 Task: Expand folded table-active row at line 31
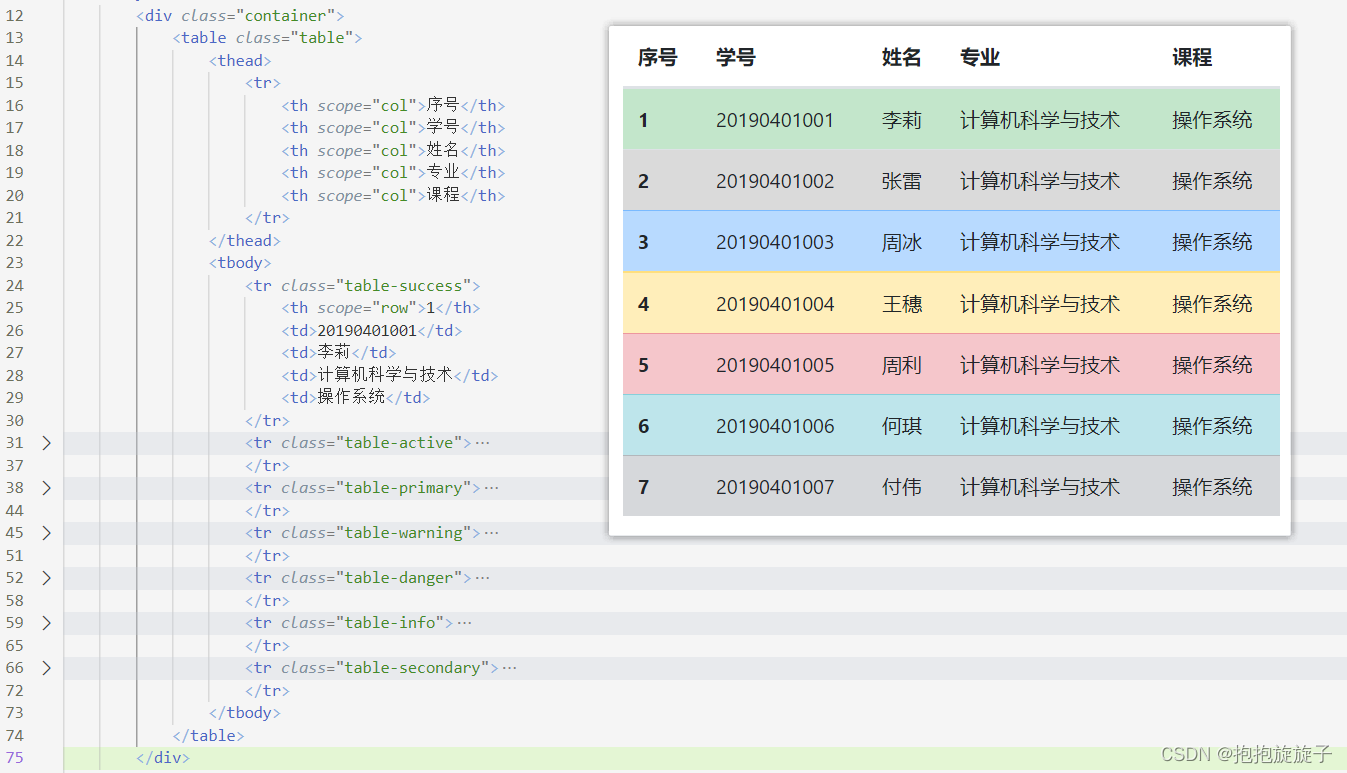coord(46,443)
